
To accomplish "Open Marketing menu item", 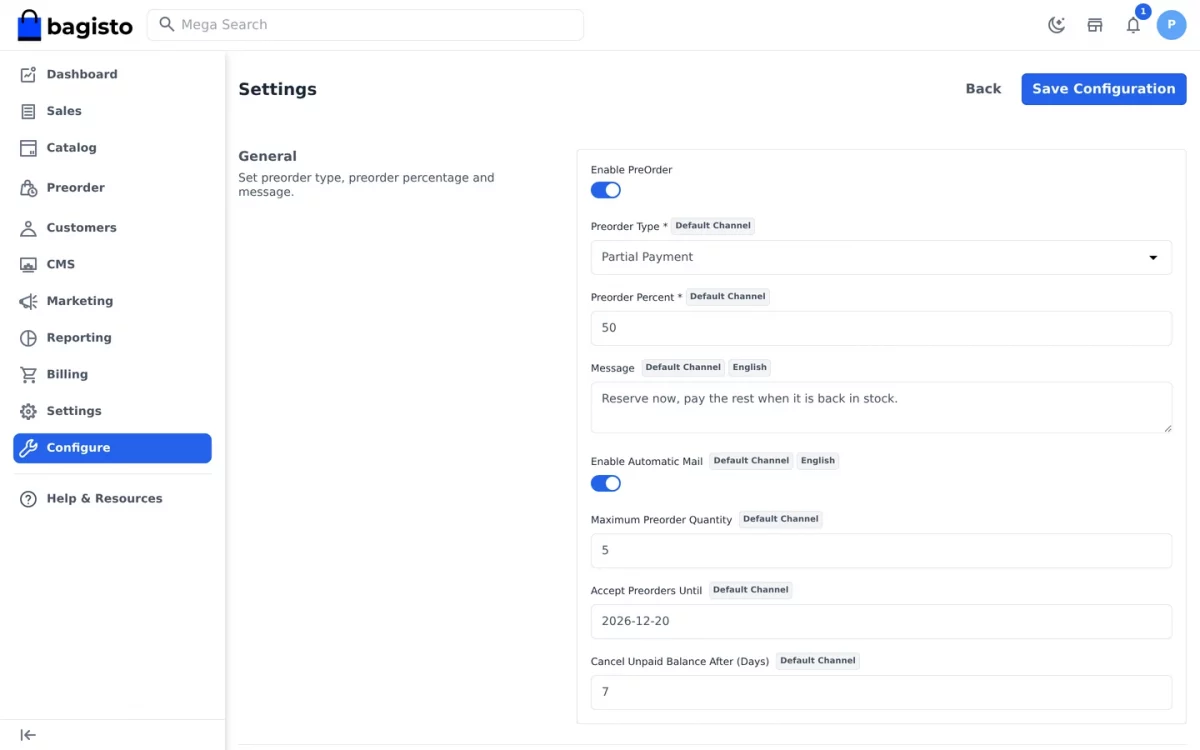I will pyautogui.click(x=80, y=301).
